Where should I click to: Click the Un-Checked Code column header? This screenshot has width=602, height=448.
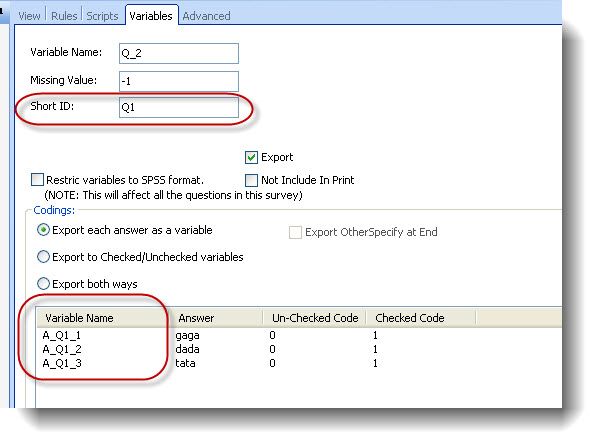click(315, 318)
